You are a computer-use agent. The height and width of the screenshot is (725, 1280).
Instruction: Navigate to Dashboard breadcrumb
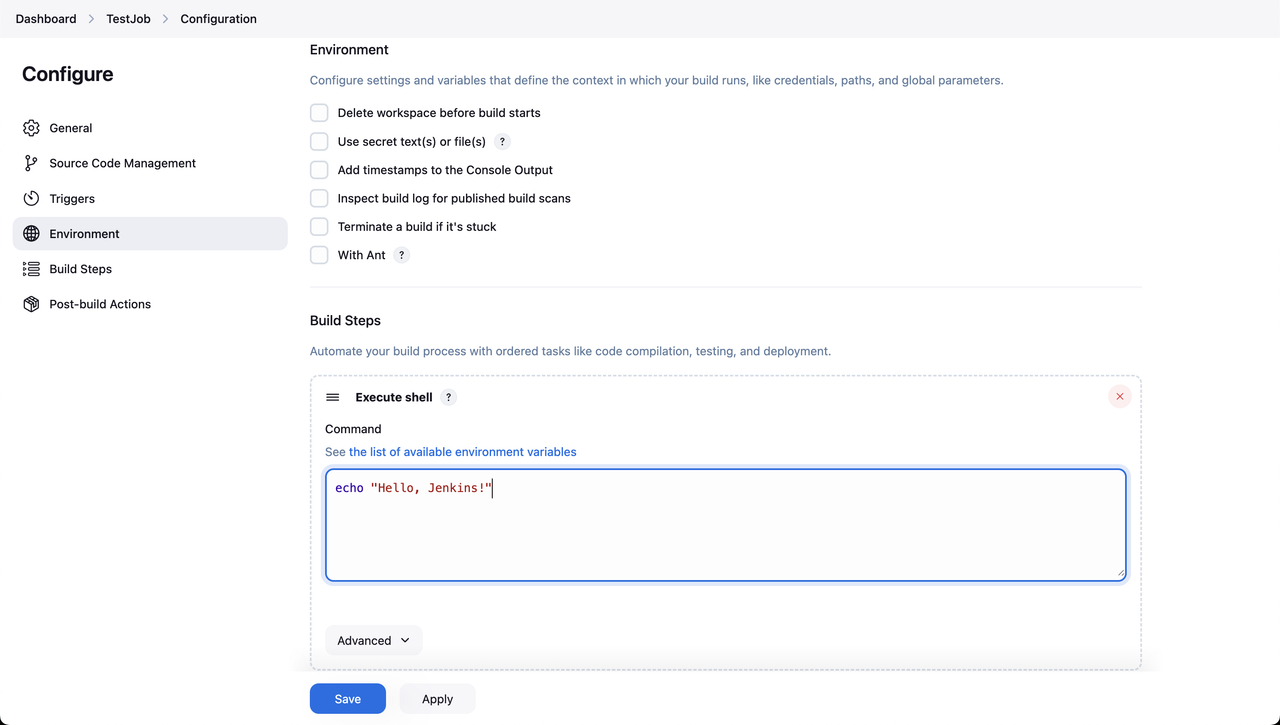(x=46, y=19)
